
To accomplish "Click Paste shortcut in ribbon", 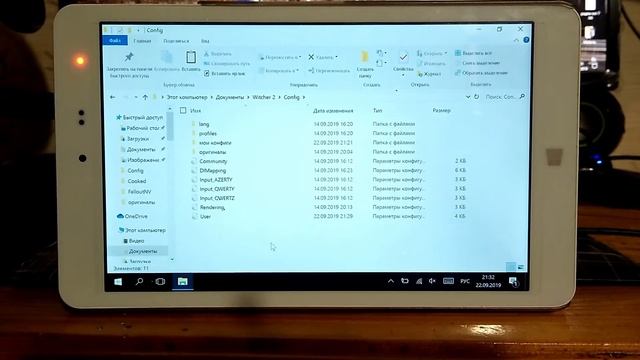I will [224, 74].
